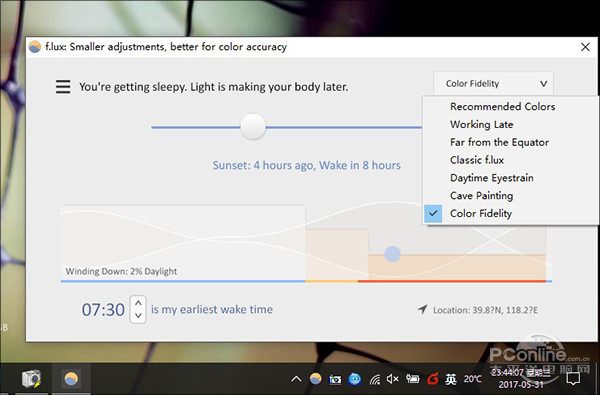
Task: Increase wake time with up arrow
Action: 138,303
